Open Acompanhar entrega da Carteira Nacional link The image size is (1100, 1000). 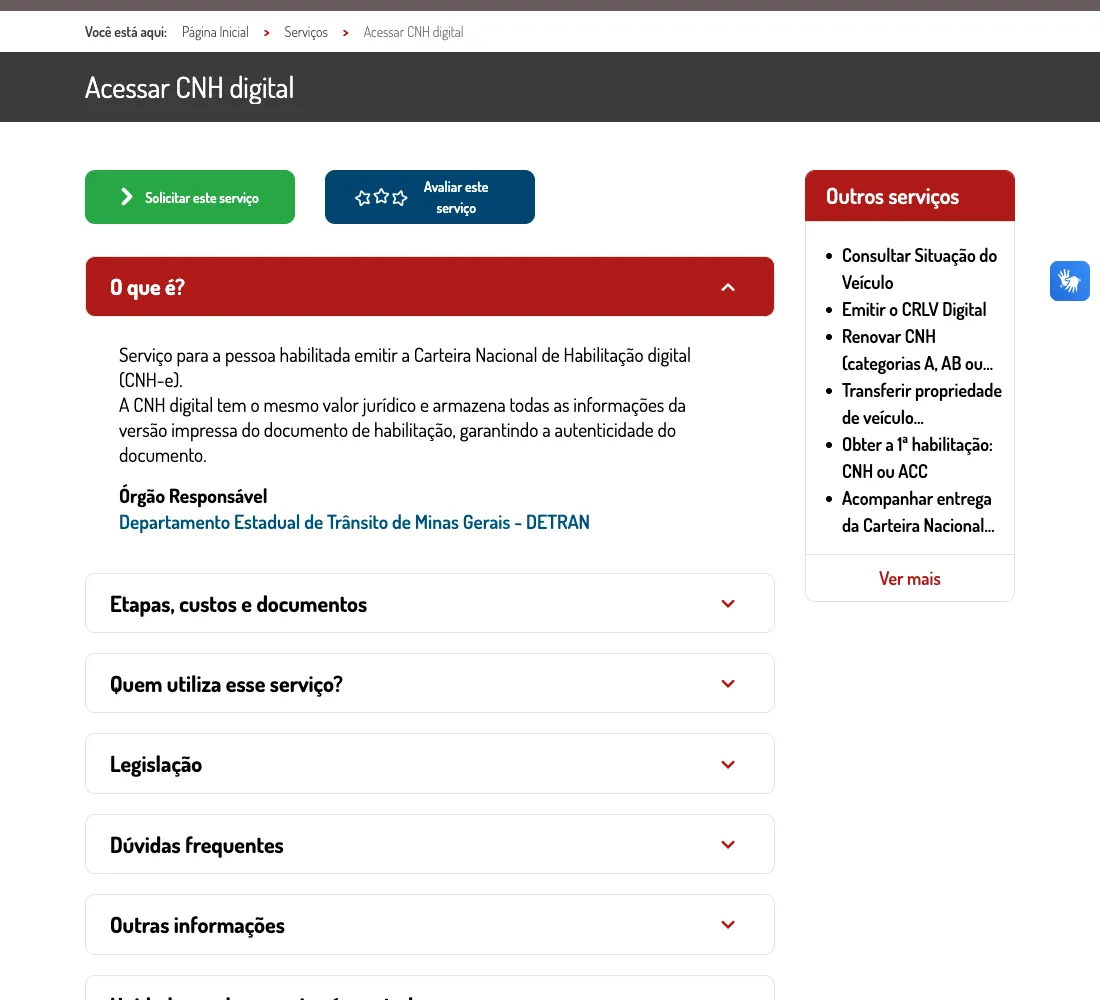pyautogui.click(x=918, y=512)
